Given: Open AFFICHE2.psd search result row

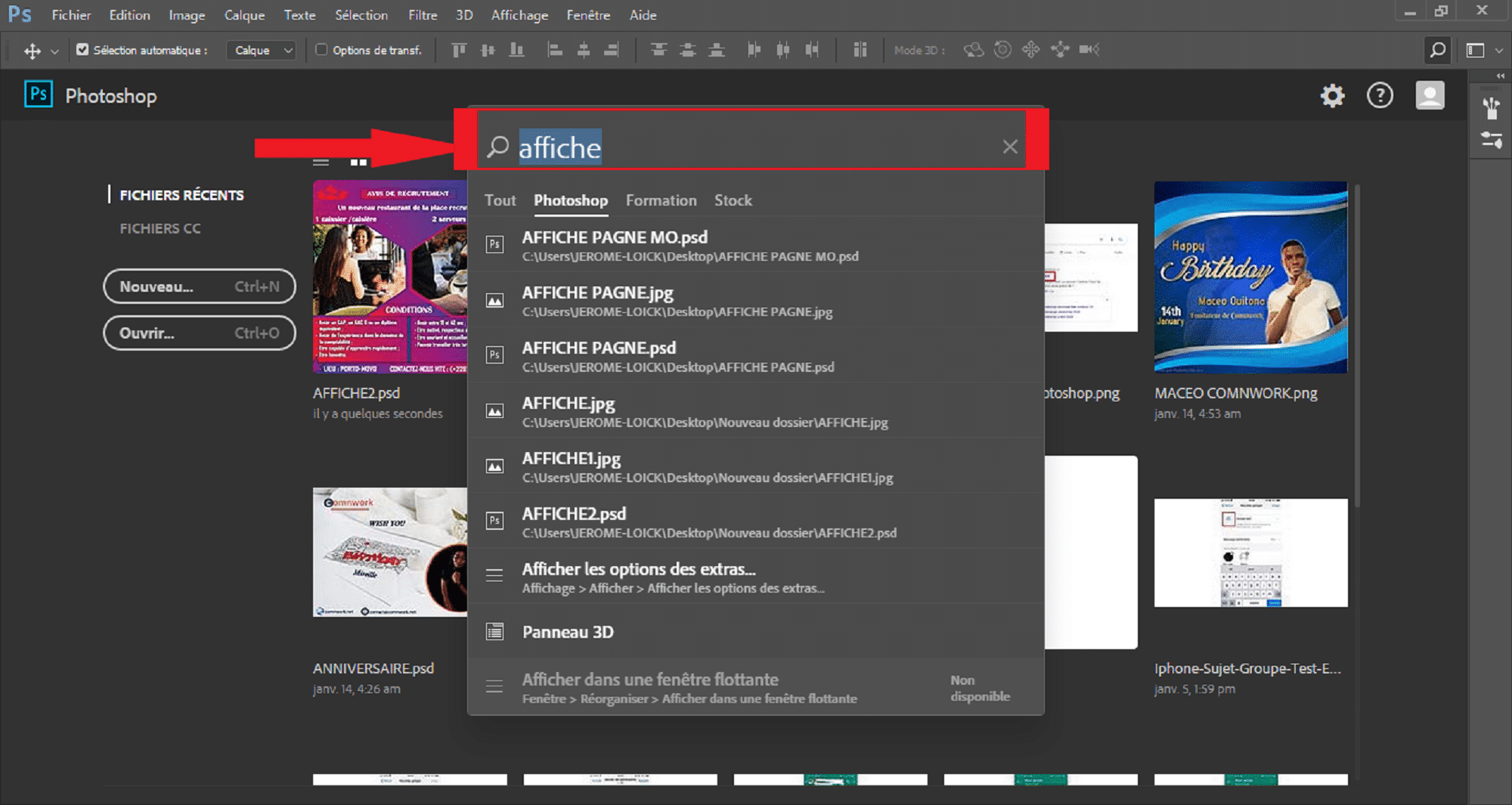Looking at the screenshot, I should pos(756,521).
